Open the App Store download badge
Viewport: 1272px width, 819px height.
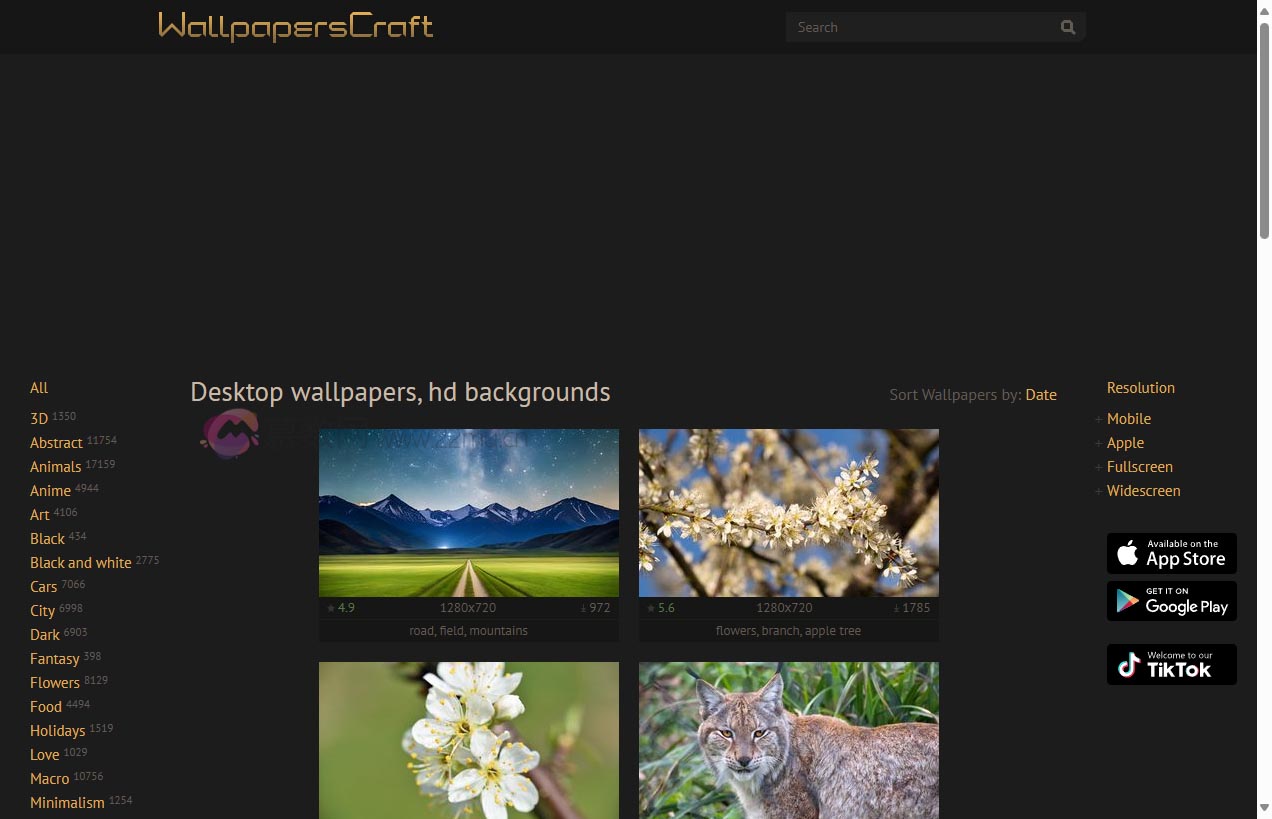click(1171, 553)
